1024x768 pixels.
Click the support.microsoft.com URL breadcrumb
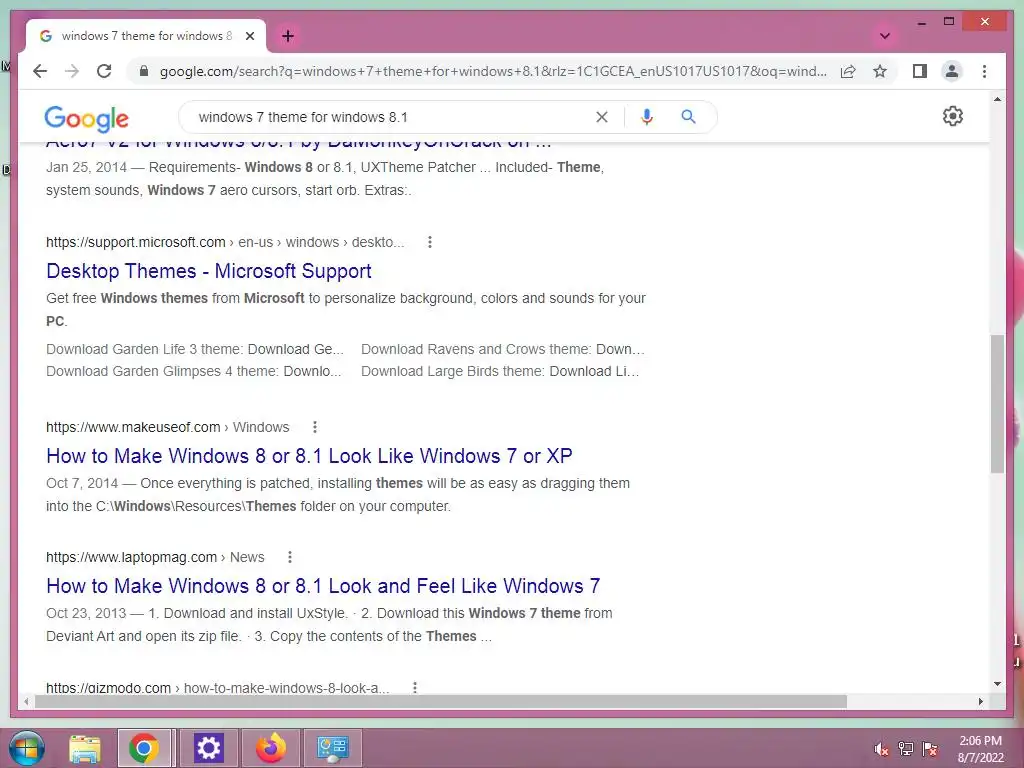tap(225, 242)
